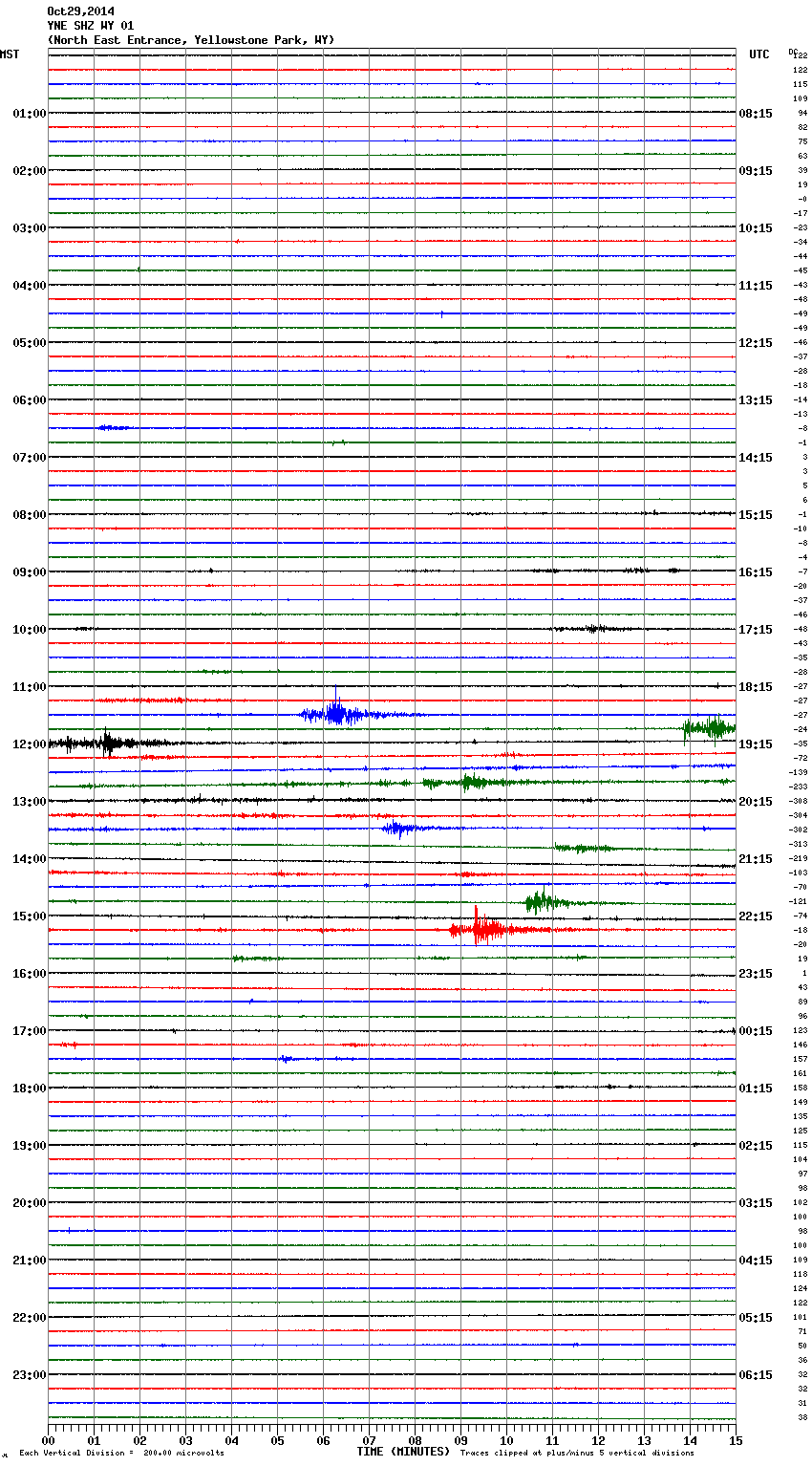
Task: Click the 06 minute tick label on the time axis
Action: coord(323,1440)
